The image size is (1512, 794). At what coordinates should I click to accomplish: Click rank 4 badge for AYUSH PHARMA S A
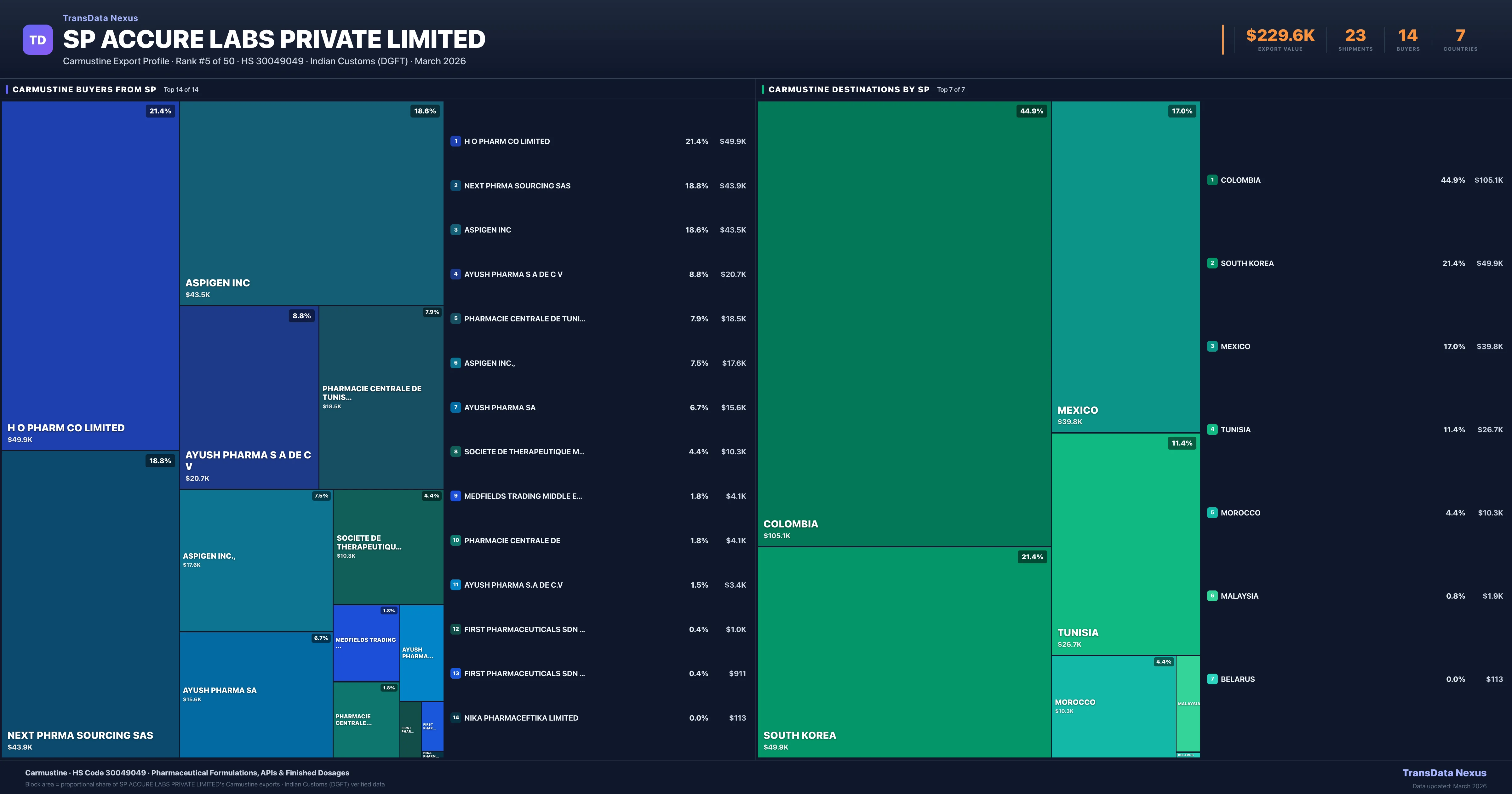point(455,274)
